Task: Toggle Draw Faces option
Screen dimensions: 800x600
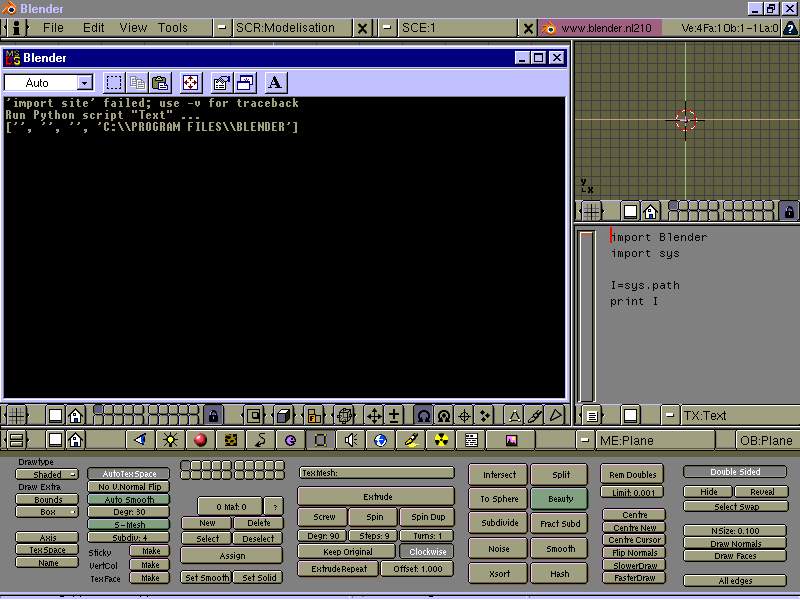Action: (735, 556)
